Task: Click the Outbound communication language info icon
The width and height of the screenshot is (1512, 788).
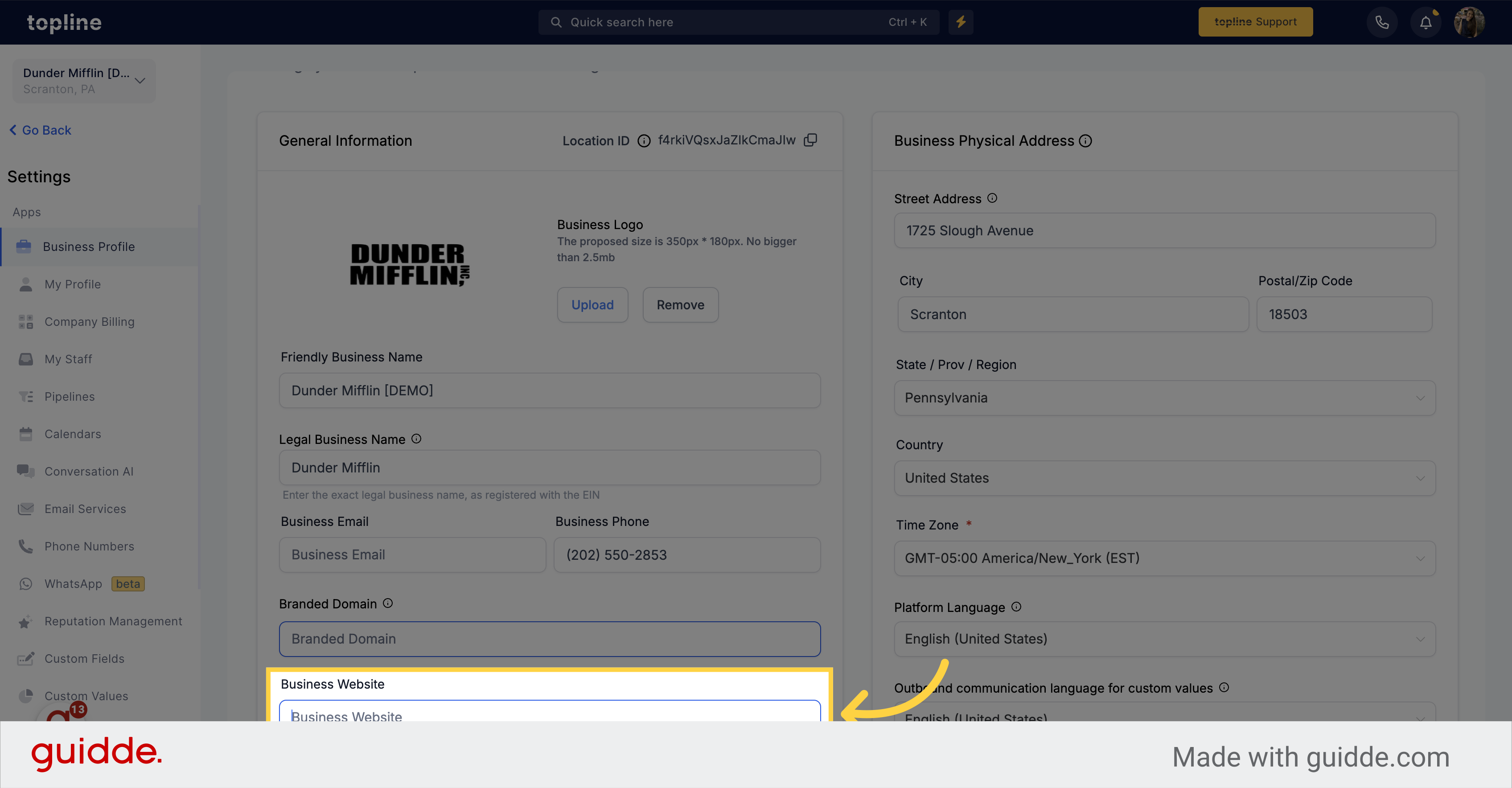Action: pyautogui.click(x=1224, y=687)
